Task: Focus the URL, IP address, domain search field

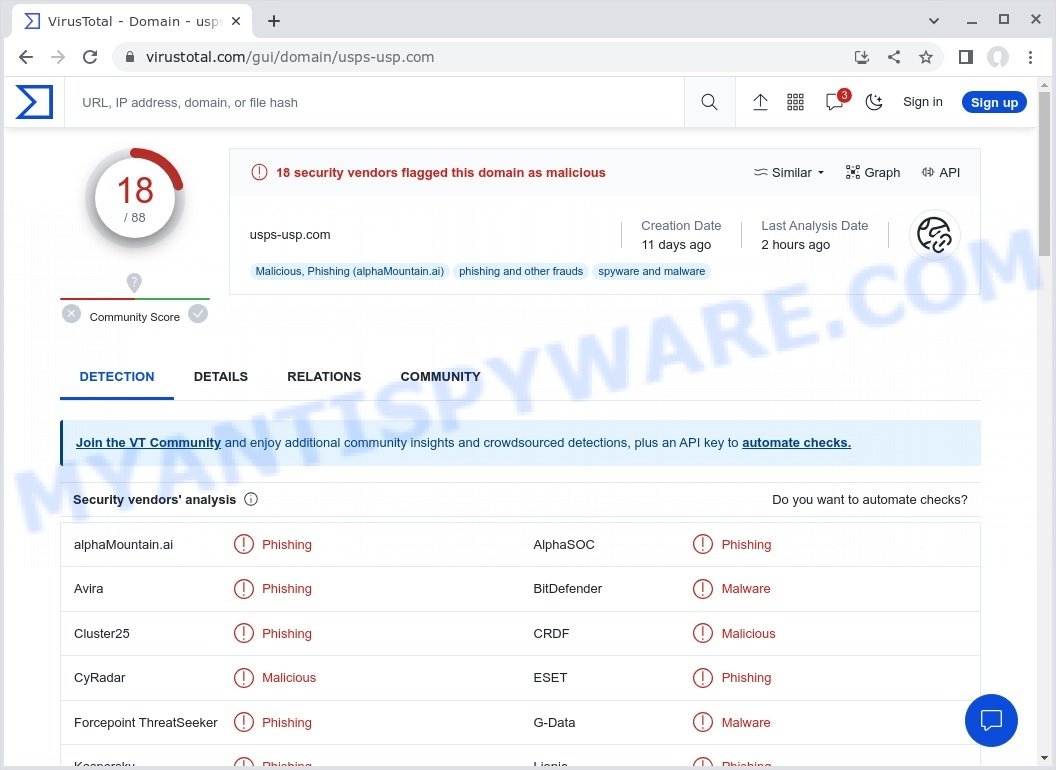Action: [x=374, y=102]
